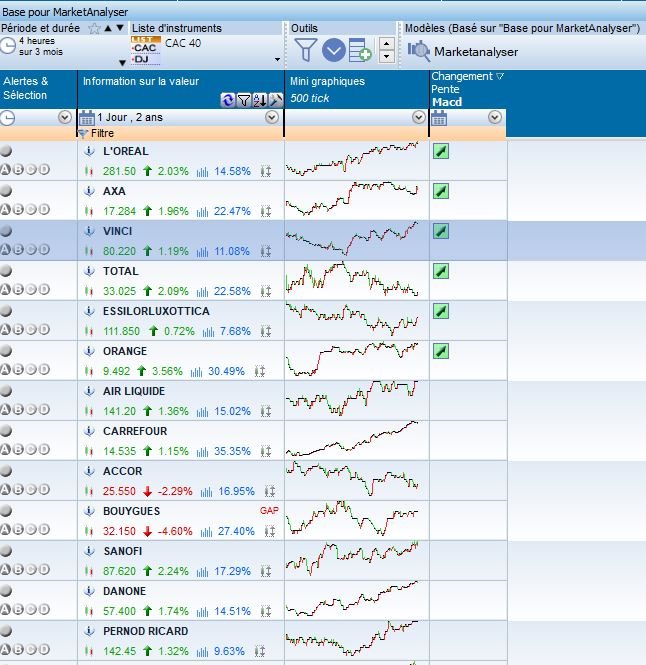Image resolution: width=646 pixels, height=665 pixels.
Task: Open the Mini graphiques column dropdown
Action: (419, 117)
